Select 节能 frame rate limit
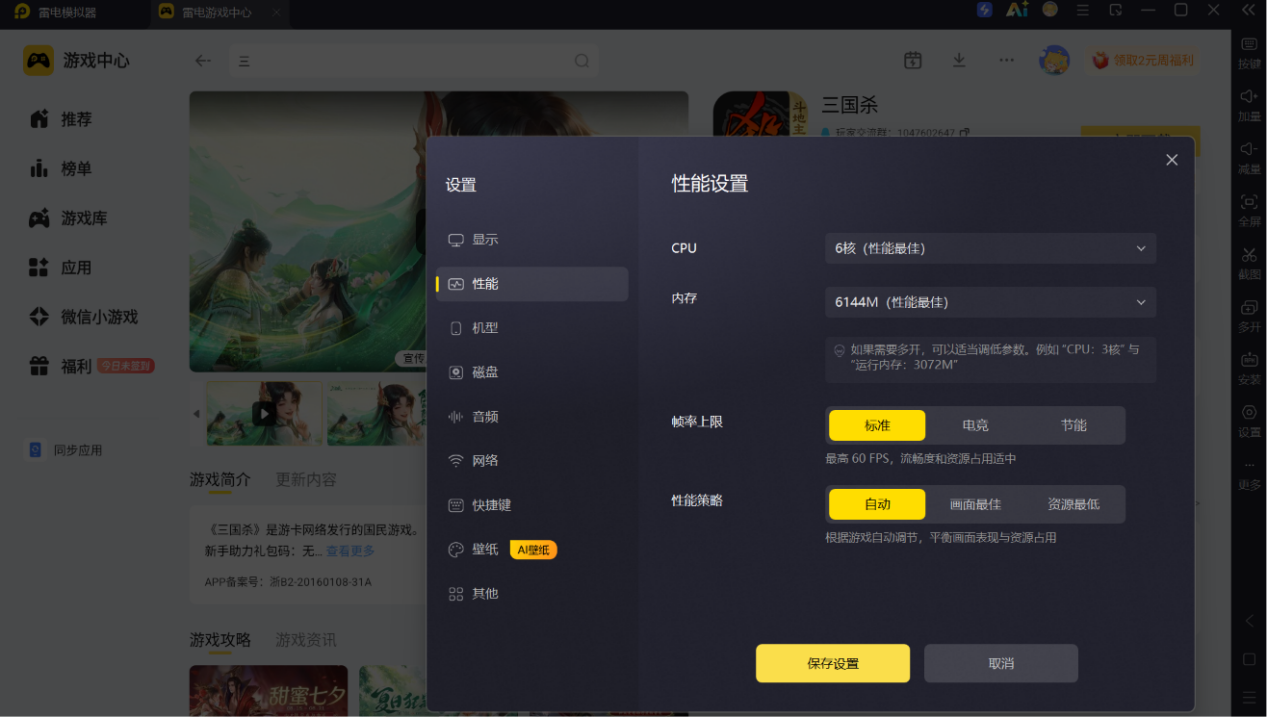 coord(1073,425)
